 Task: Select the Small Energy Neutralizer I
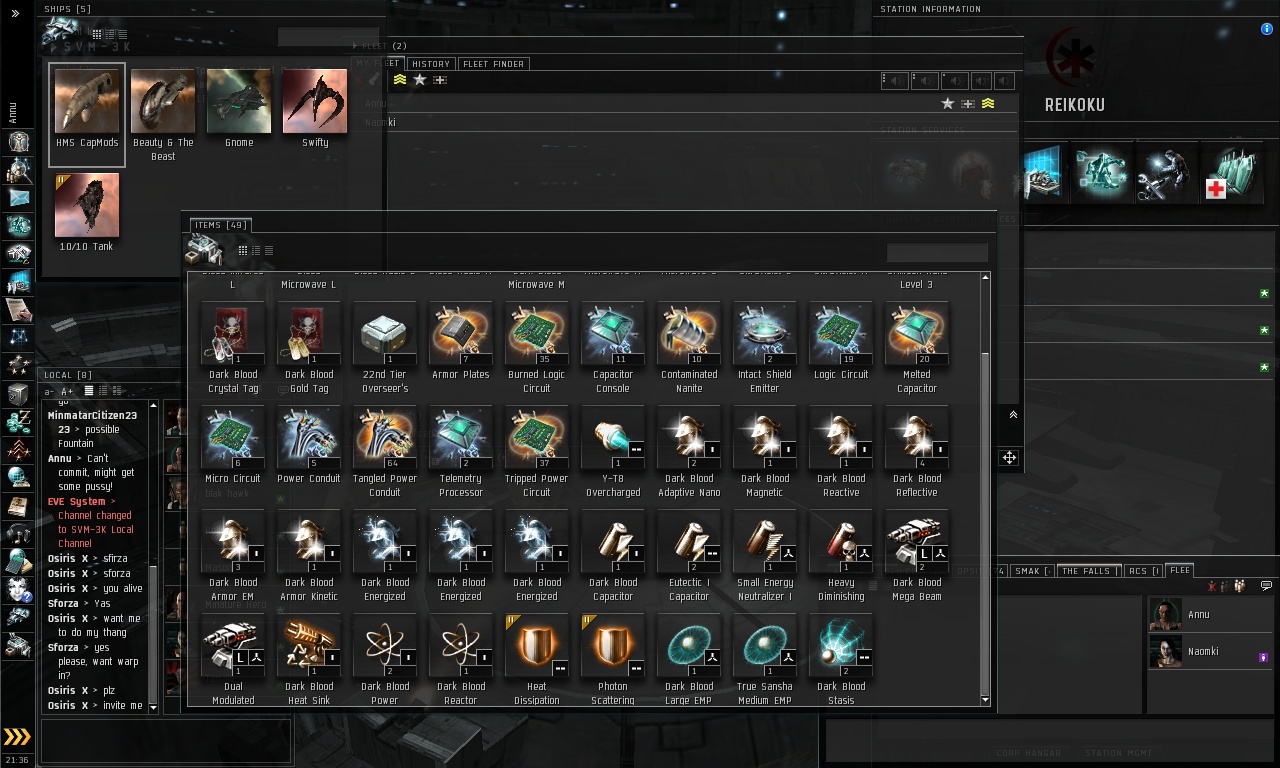tap(765, 555)
